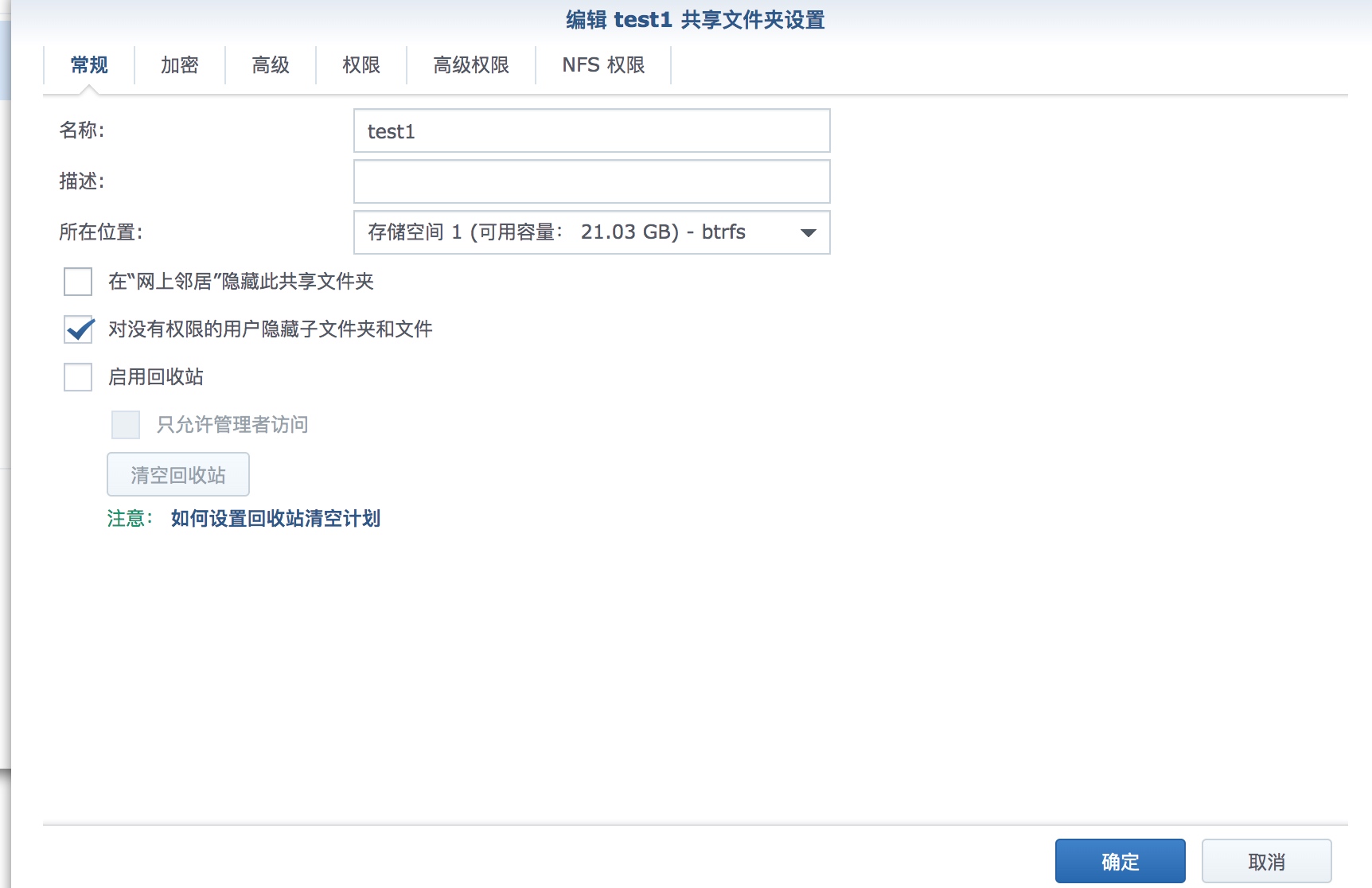Click the 清空回收站 button
The height and width of the screenshot is (888, 1372).
(x=178, y=474)
